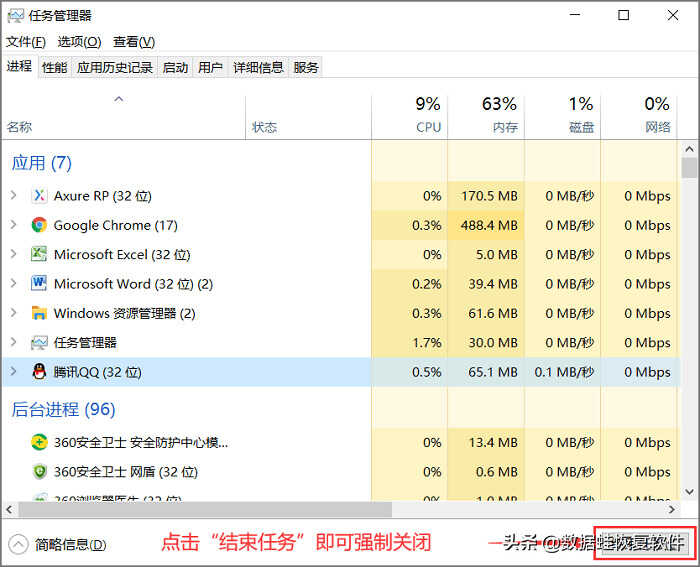Switch to the 启动 tab
700x567 pixels.
click(x=175, y=67)
